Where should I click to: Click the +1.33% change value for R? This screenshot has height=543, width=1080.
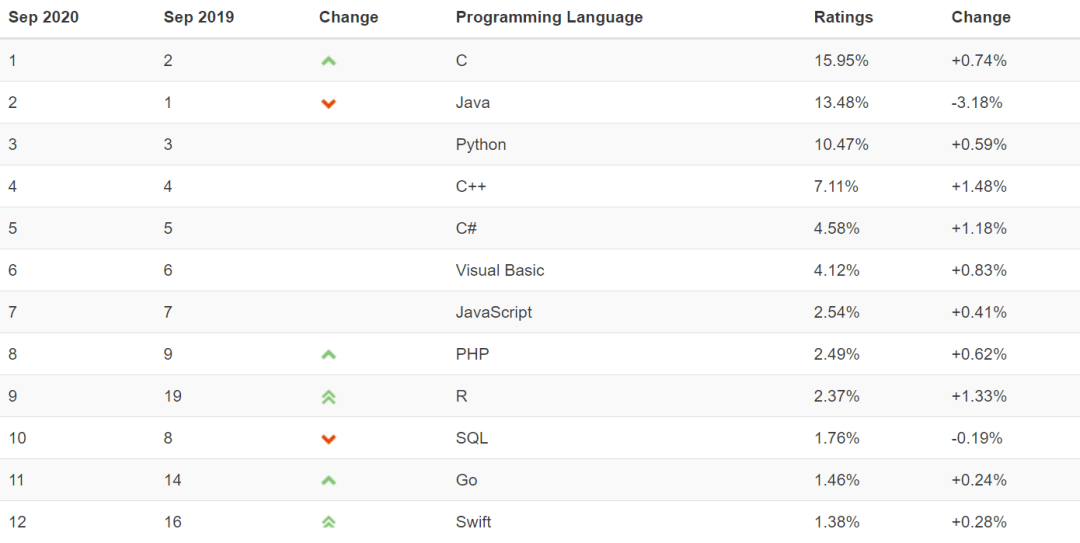(979, 397)
